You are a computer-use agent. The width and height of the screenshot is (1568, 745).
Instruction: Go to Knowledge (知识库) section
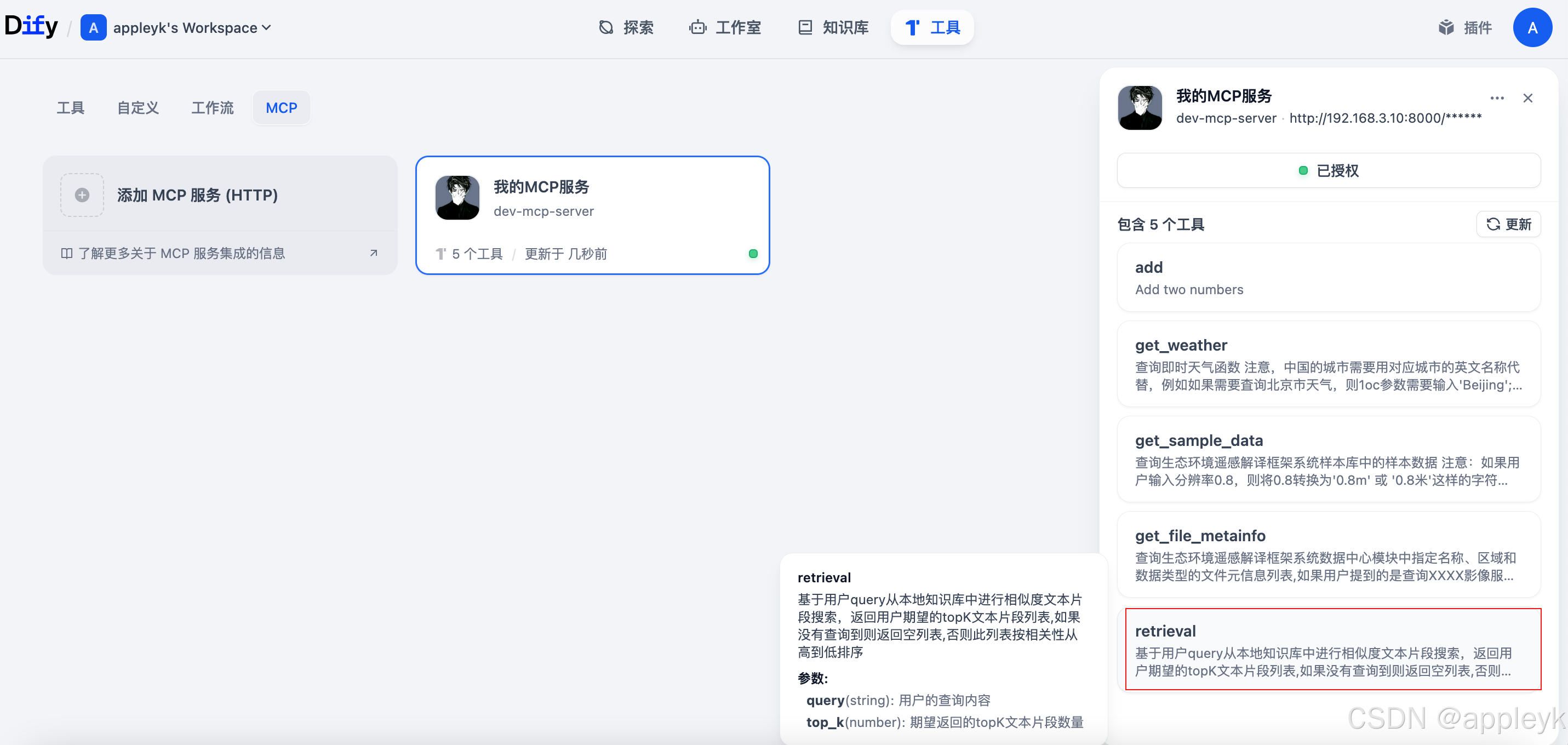click(x=833, y=27)
